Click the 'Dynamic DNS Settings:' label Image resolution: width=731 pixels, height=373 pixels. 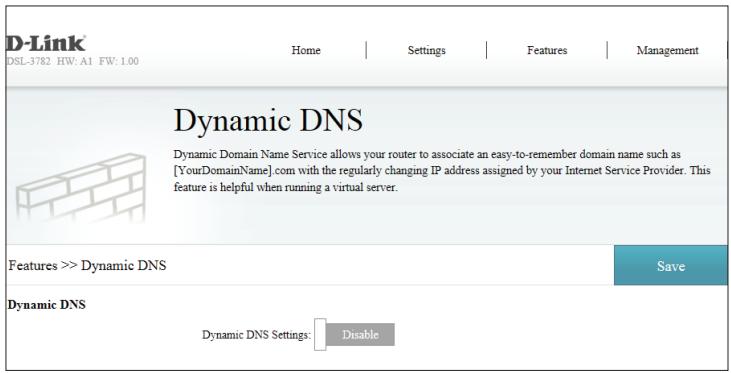256,335
